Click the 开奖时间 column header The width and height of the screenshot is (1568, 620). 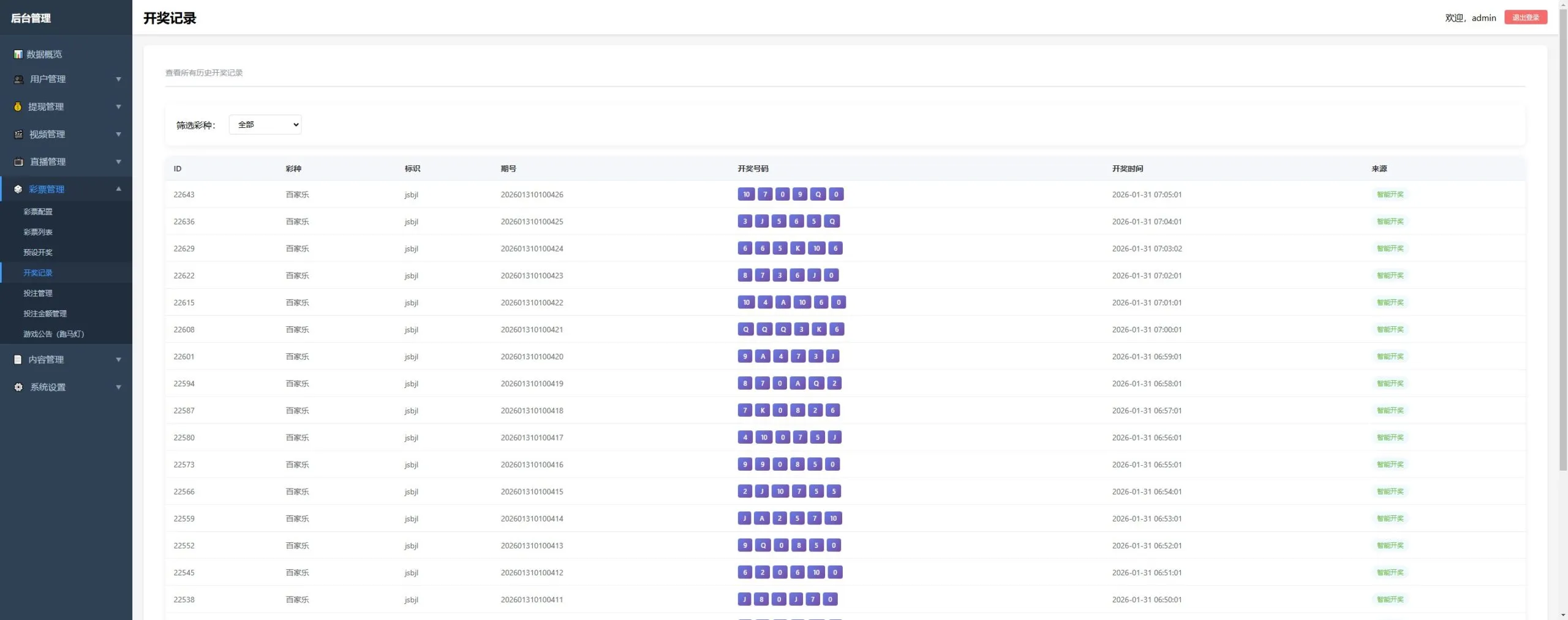pos(1128,169)
